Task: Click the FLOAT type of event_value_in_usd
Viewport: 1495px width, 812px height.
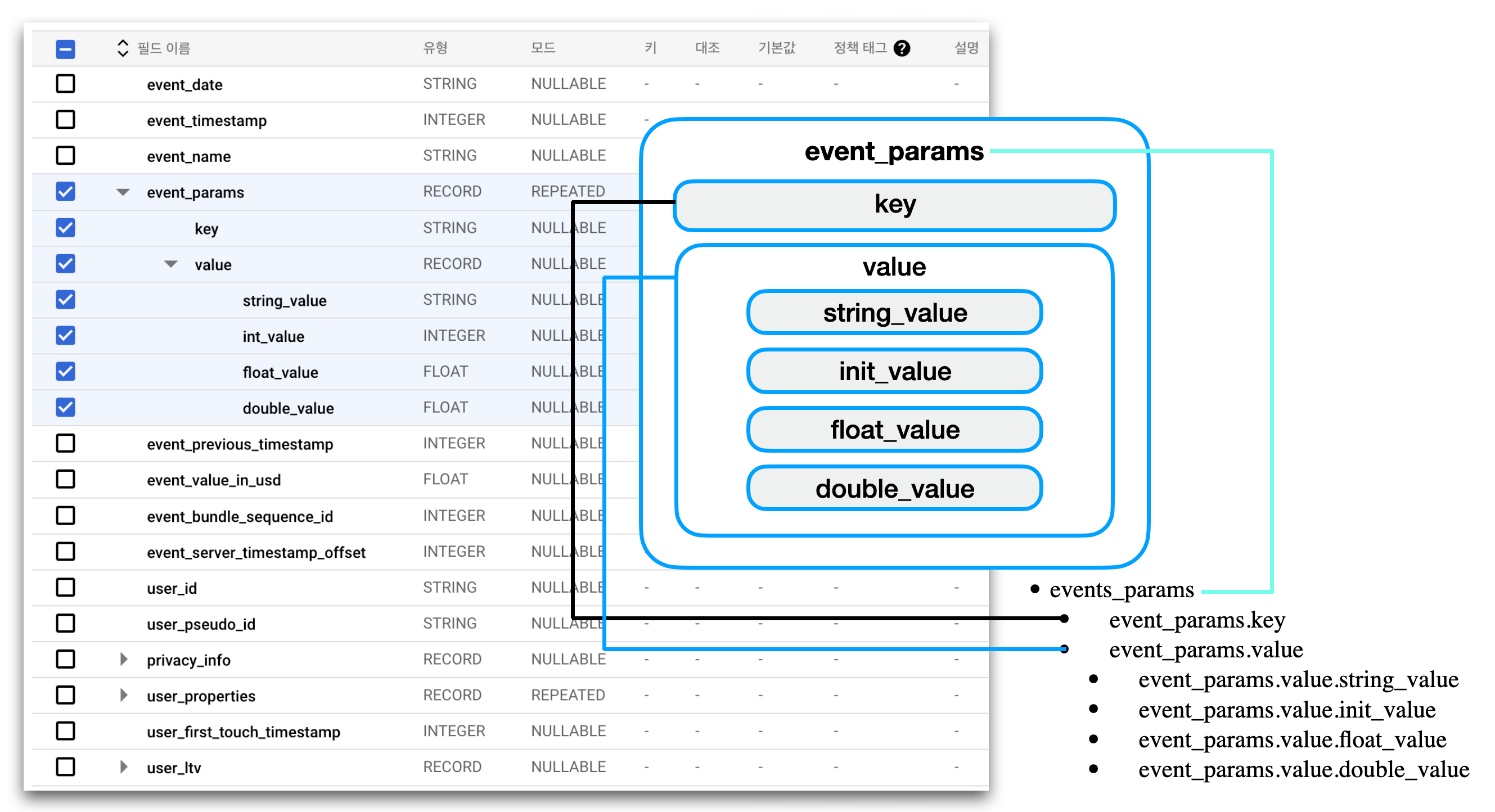Action: click(445, 480)
